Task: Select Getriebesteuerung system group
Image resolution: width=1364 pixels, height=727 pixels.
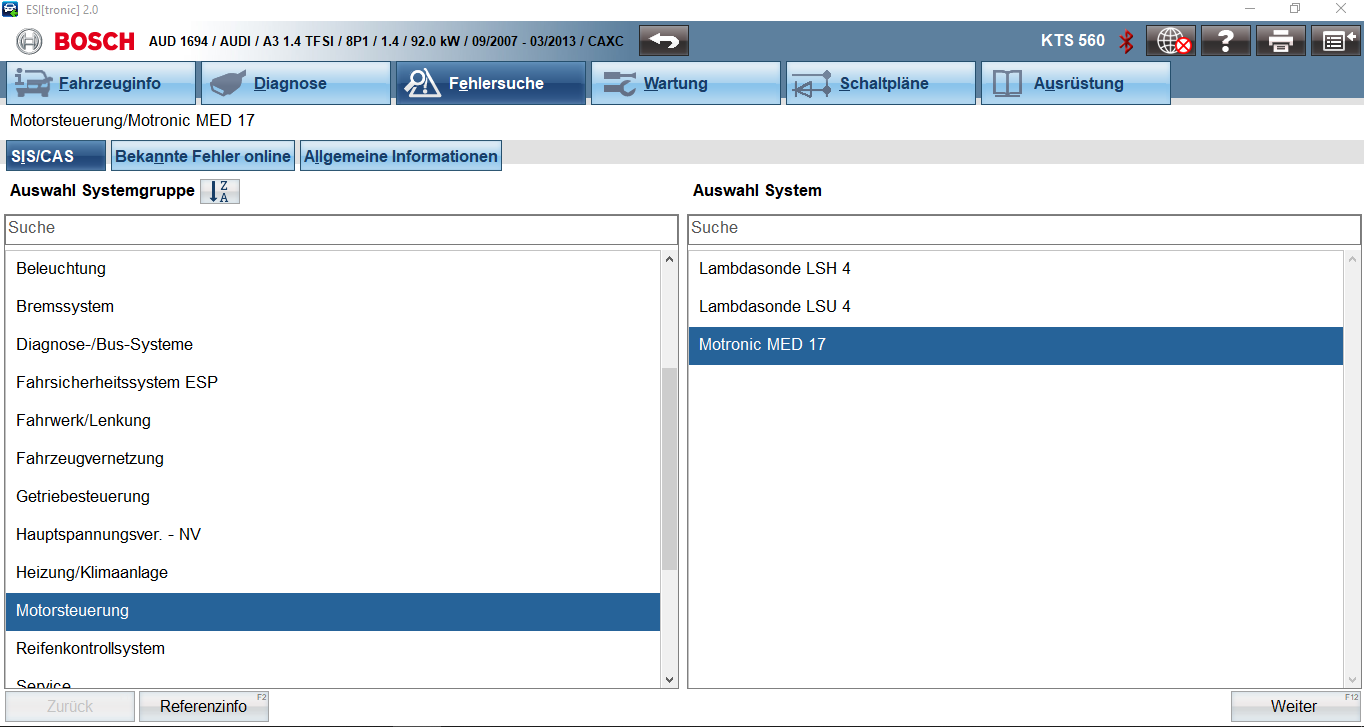Action: click(x=83, y=496)
